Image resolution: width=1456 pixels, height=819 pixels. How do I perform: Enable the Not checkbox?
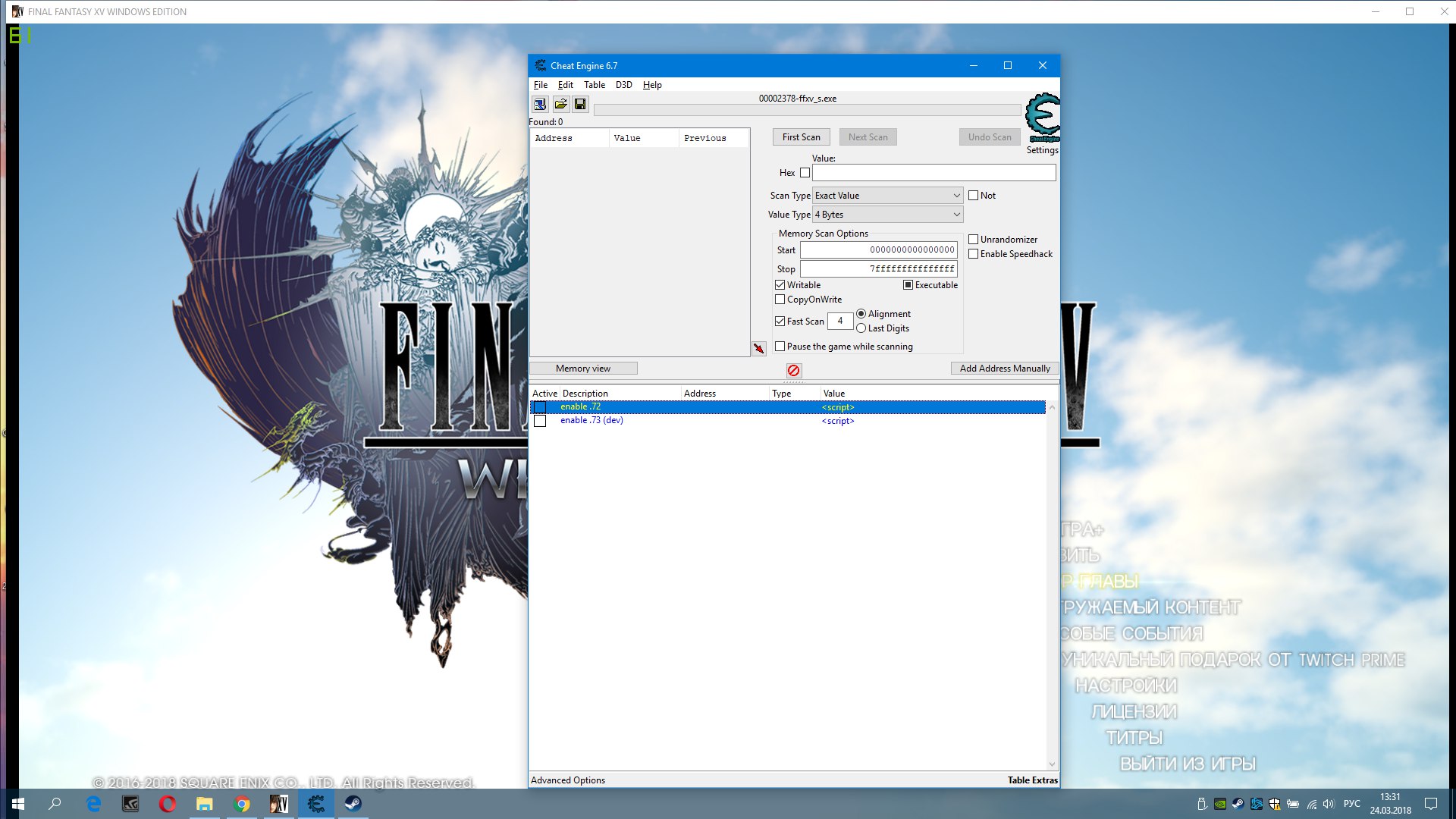[x=973, y=196]
